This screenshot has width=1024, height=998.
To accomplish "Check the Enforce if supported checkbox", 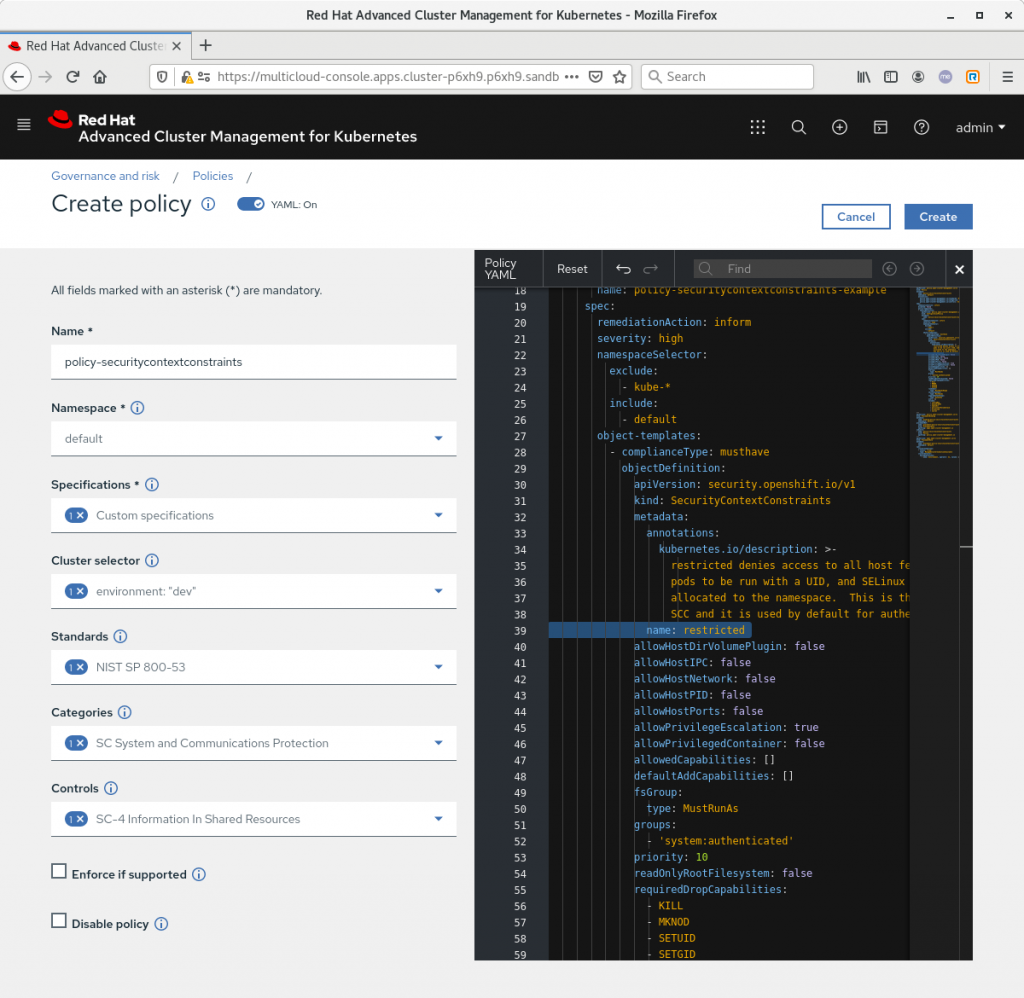I will (x=59, y=871).
